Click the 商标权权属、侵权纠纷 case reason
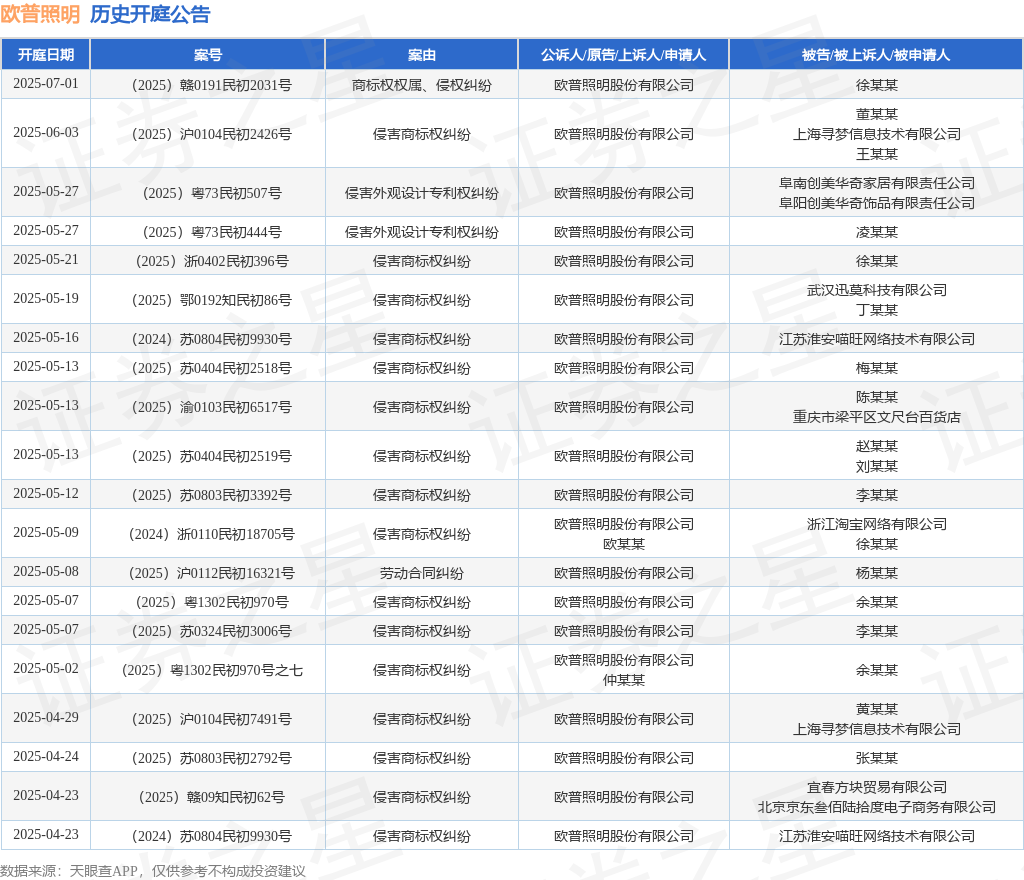This screenshot has width=1024, height=880. (x=422, y=86)
